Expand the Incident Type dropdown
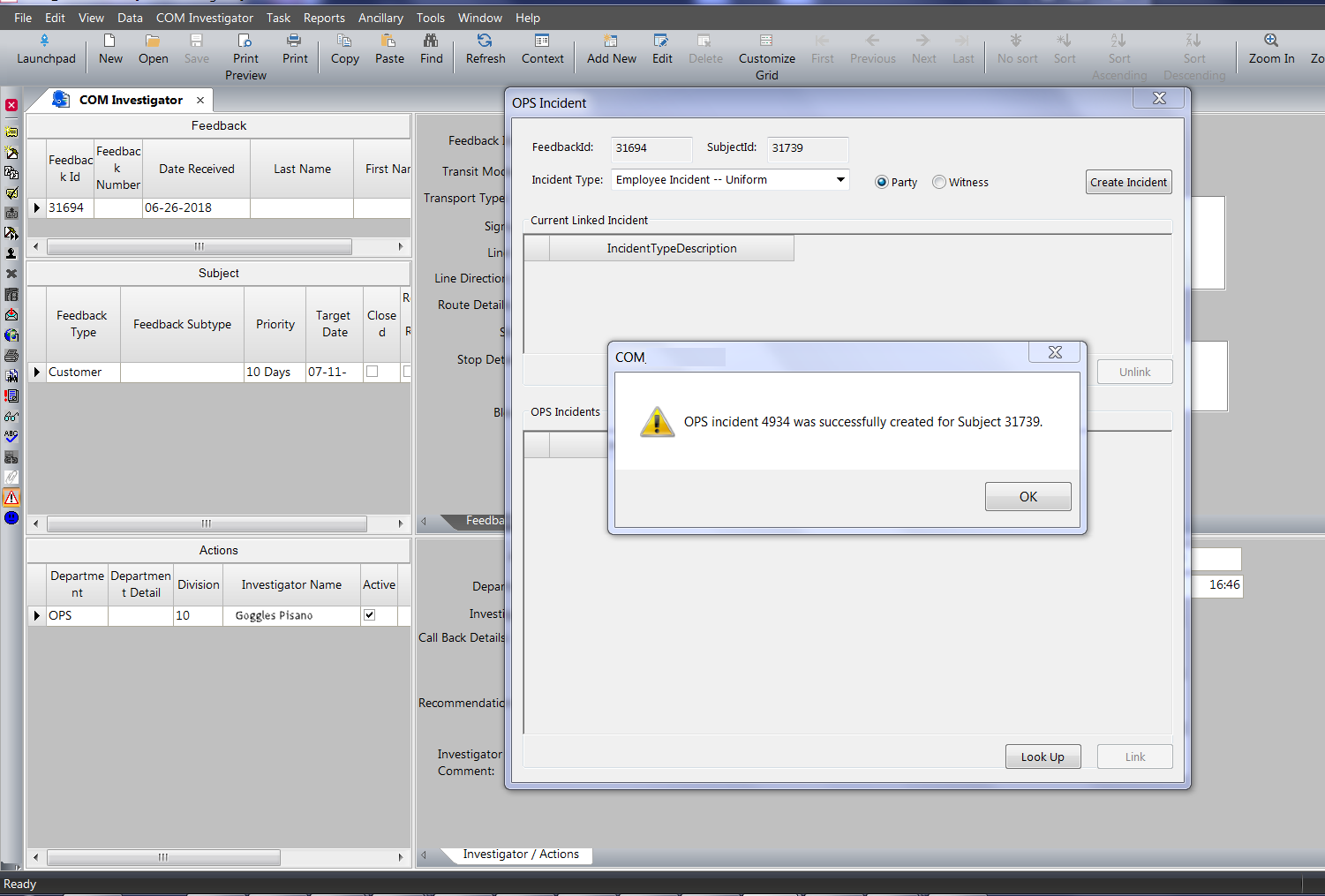Viewport: 1325px width, 896px height. click(x=839, y=179)
